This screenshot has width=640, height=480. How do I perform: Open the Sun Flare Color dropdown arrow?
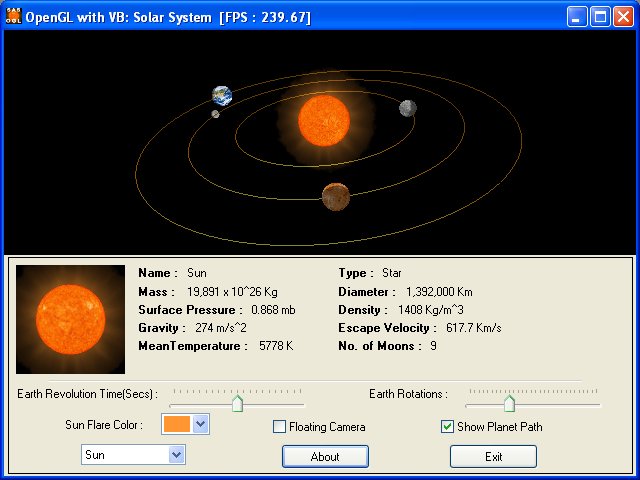(x=200, y=424)
